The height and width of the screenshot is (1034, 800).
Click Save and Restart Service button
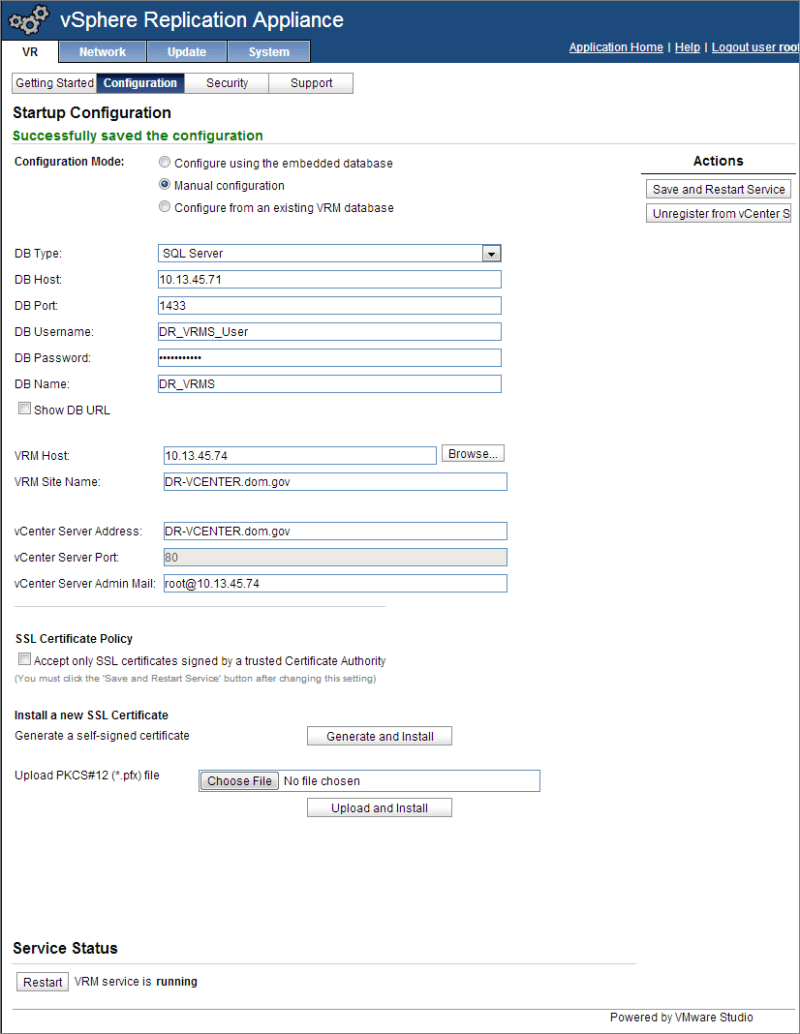[718, 189]
